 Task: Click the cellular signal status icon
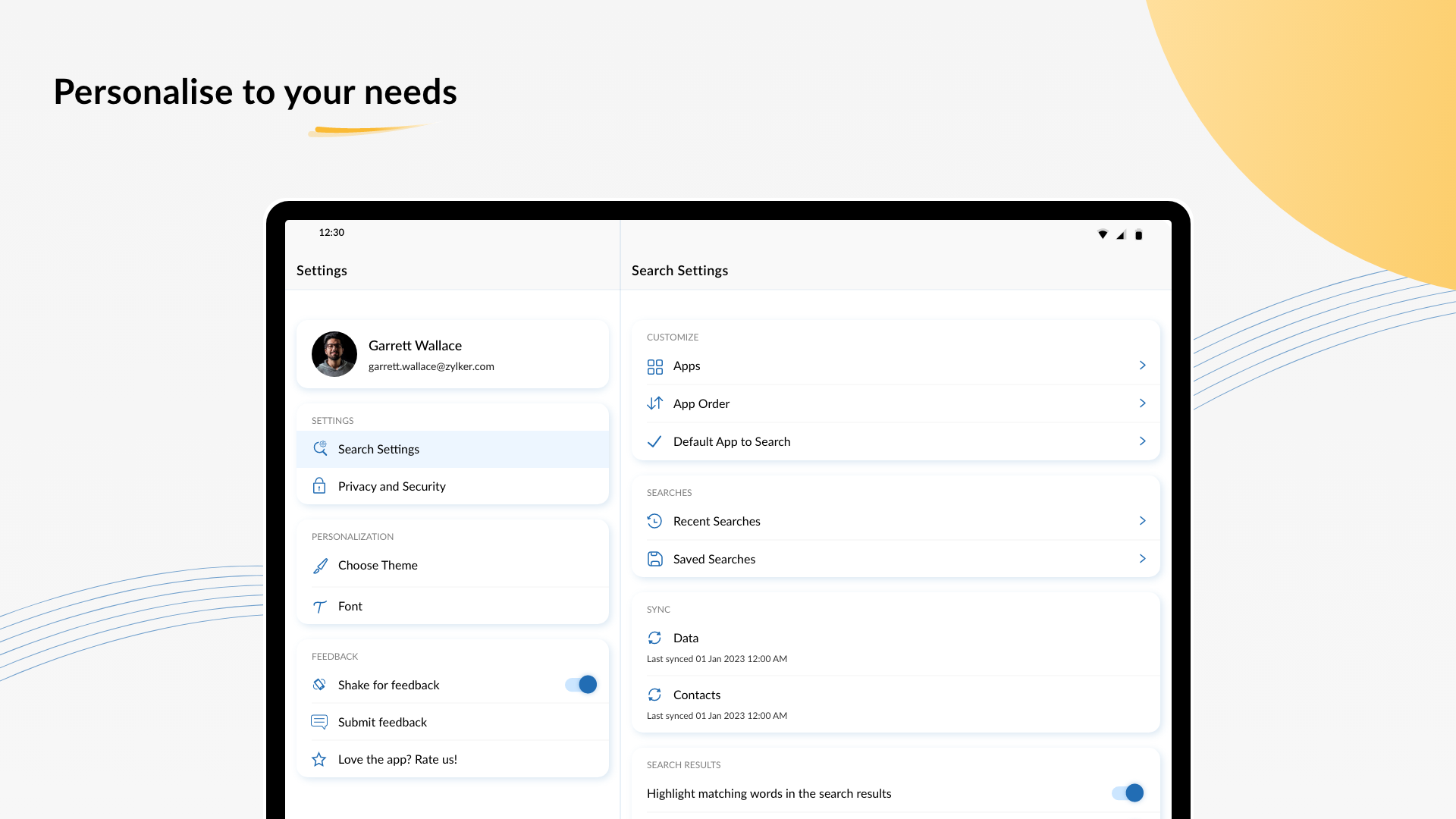click(1121, 234)
